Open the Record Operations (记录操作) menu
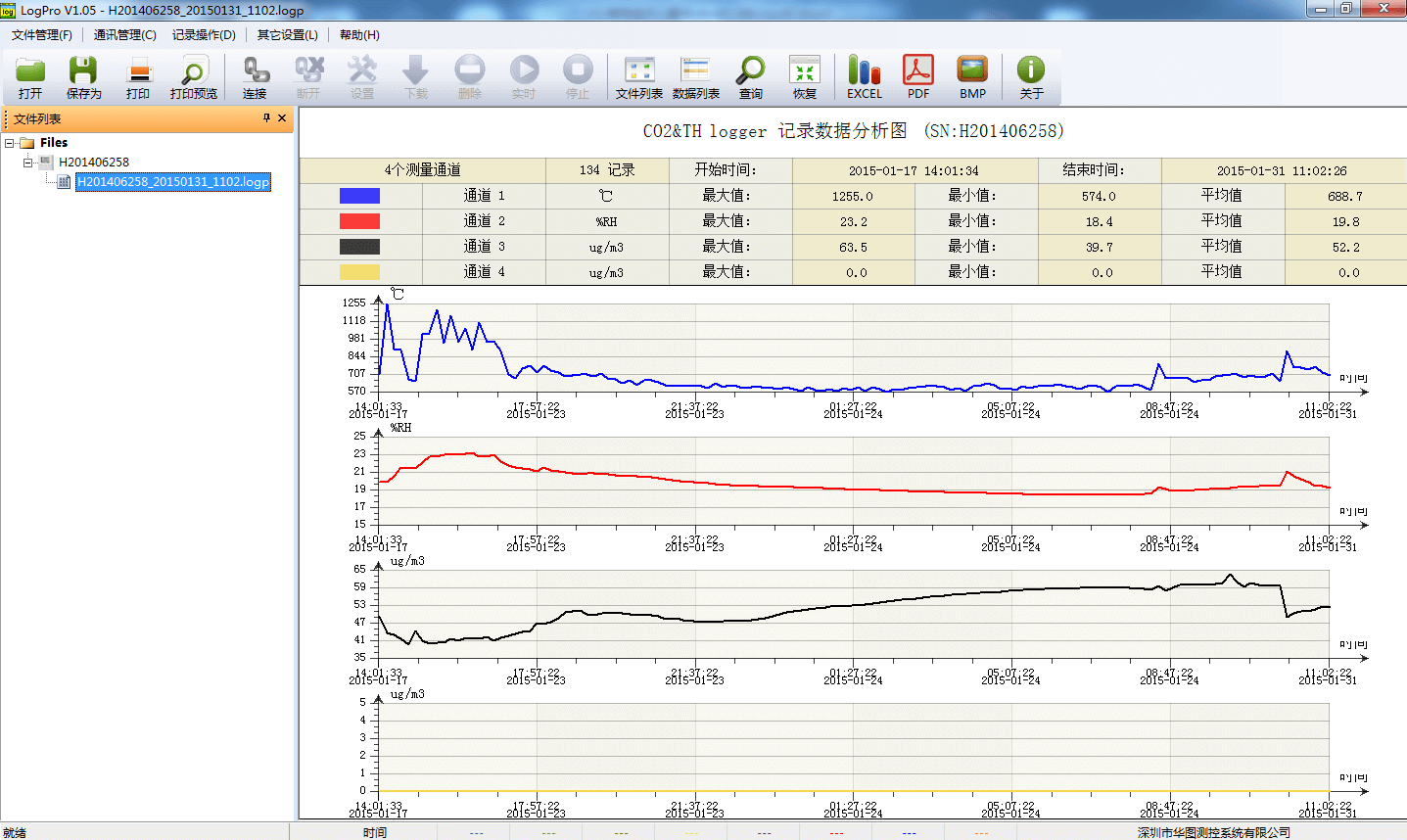The image size is (1407, 840). (204, 35)
